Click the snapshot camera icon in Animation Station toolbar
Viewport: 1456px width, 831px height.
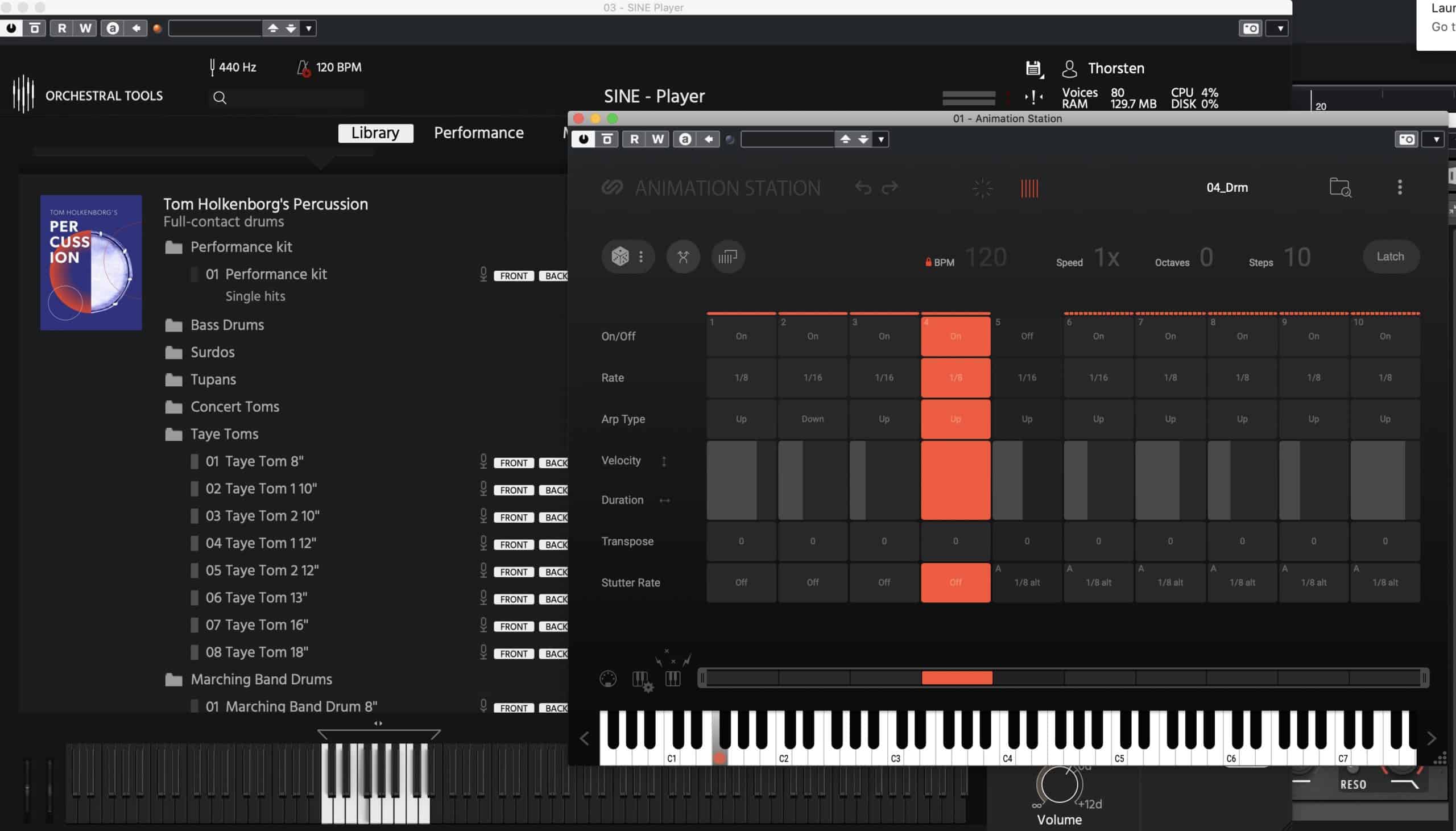pyautogui.click(x=1407, y=139)
